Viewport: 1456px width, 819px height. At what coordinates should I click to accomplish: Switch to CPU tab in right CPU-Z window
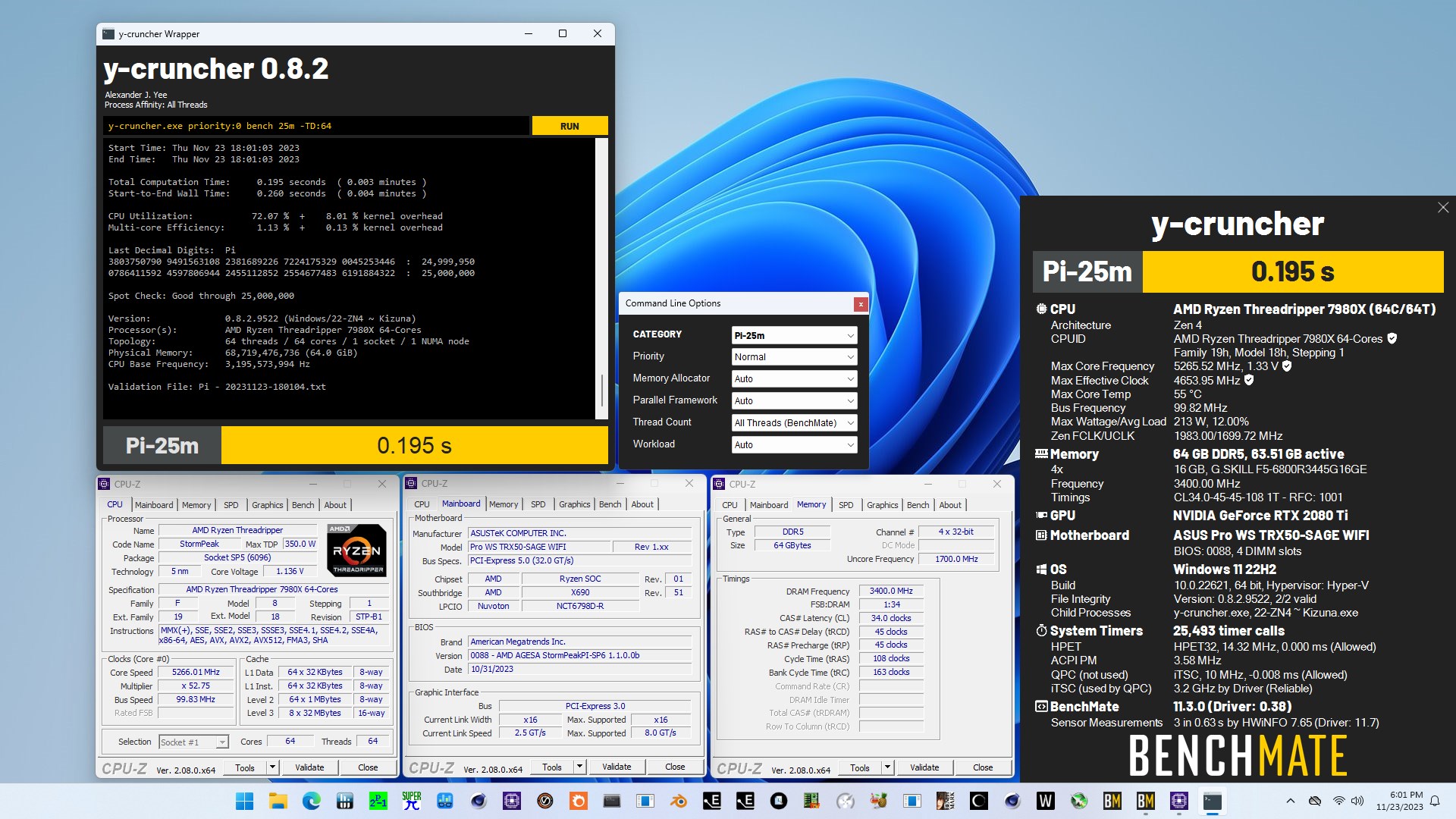(x=730, y=505)
